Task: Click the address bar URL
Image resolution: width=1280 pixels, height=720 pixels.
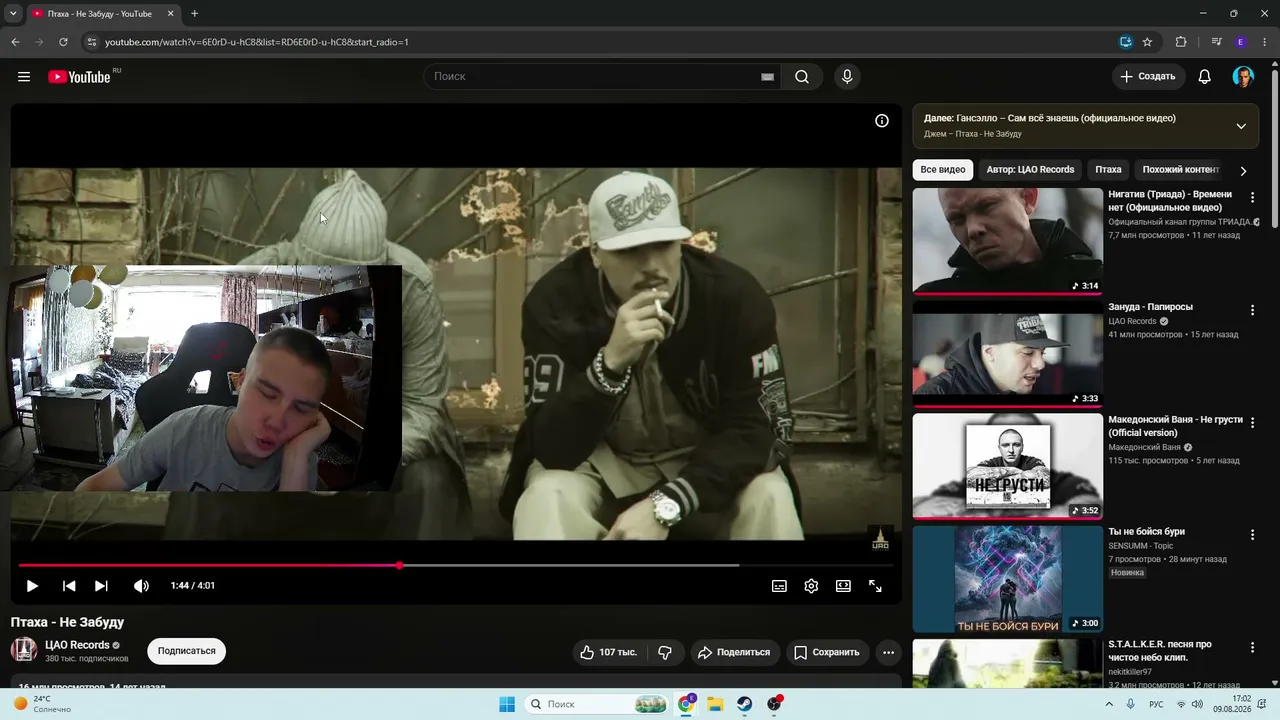Action: tap(257, 42)
